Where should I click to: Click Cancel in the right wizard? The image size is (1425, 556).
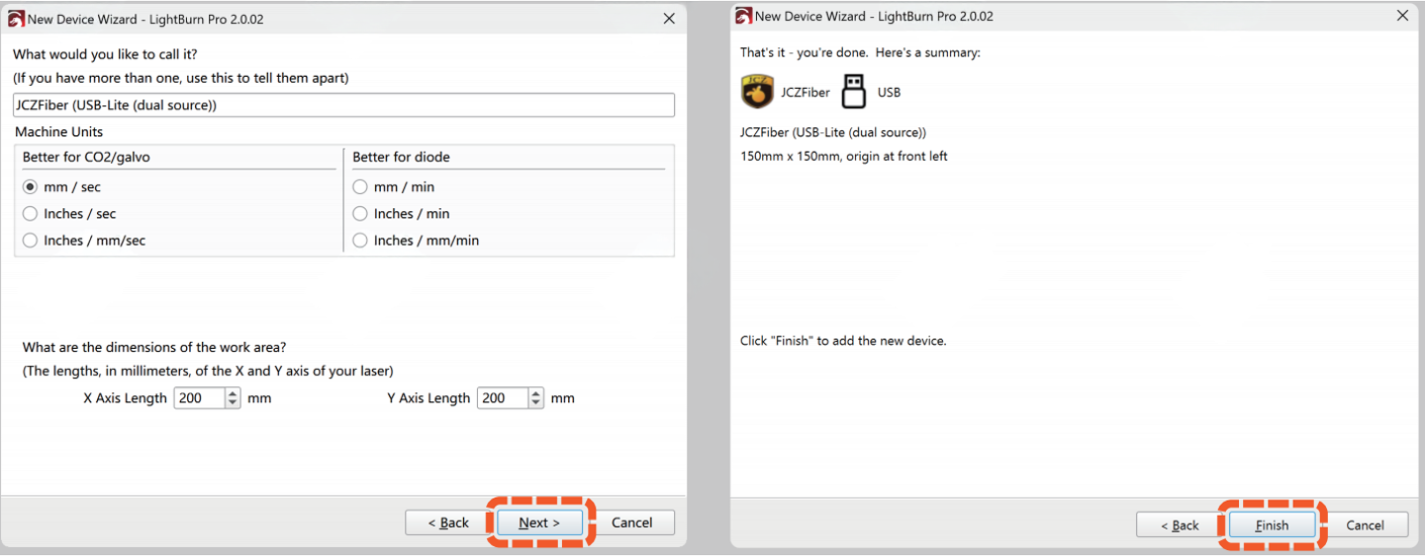1364,525
